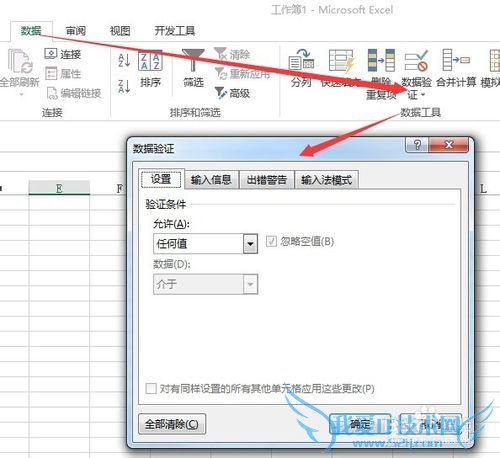The height and width of the screenshot is (458, 500).
Task: Toggle 忽略空值 checkbox
Action: click(271, 241)
